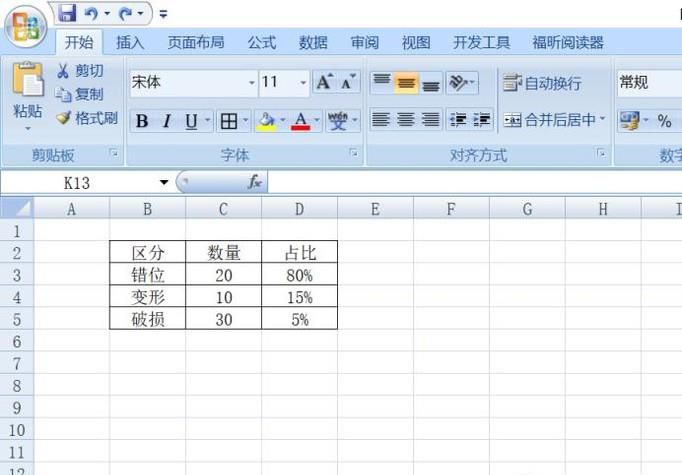This screenshot has width=682, height=475.
Task: Set top vertical alignment
Action: [382, 82]
